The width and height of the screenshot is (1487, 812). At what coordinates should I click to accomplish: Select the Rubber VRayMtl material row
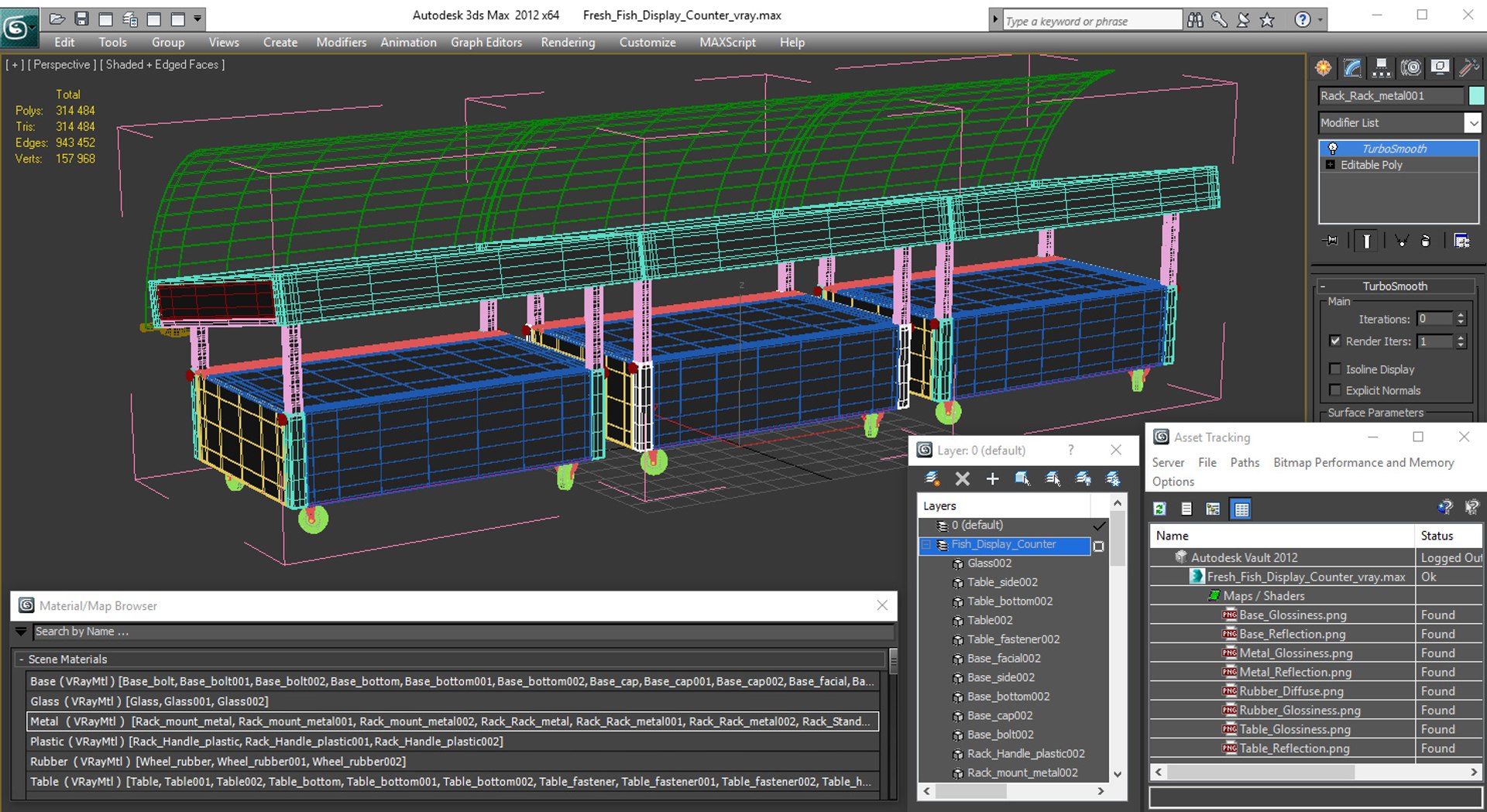[217, 762]
